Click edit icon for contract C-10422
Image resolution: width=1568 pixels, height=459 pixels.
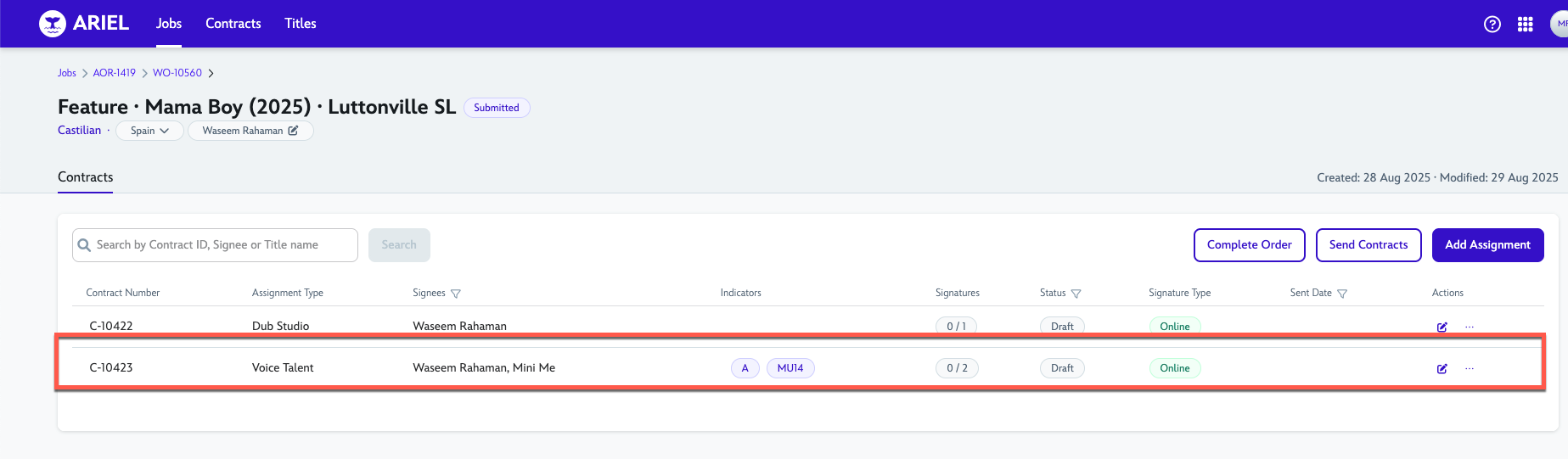point(1442,327)
